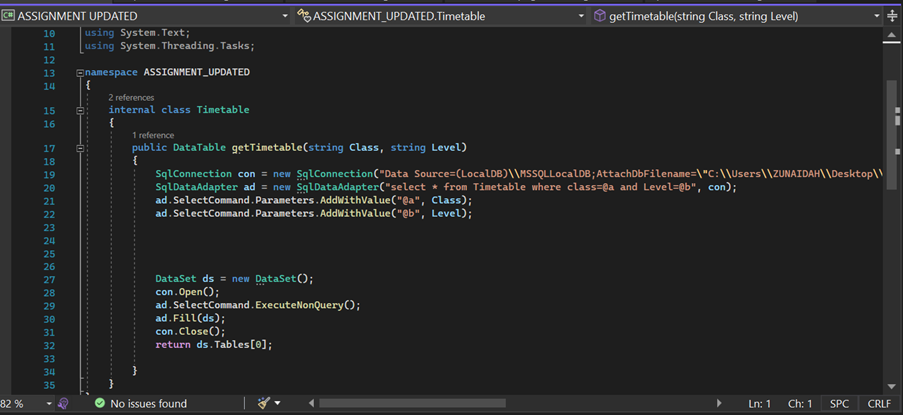Image resolution: width=903 pixels, height=415 pixels.
Task: Click the 'SqlDataAdapter ad' declaration on line 20
Action: [x=204, y=188]
